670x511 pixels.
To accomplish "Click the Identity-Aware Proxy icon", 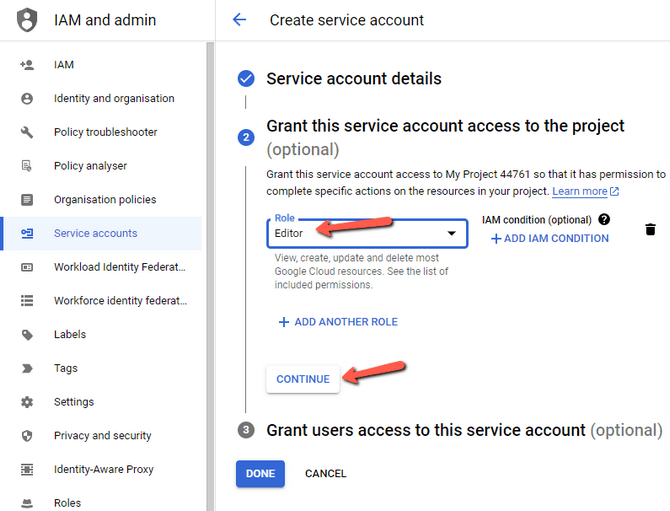I will coord(27,470).
